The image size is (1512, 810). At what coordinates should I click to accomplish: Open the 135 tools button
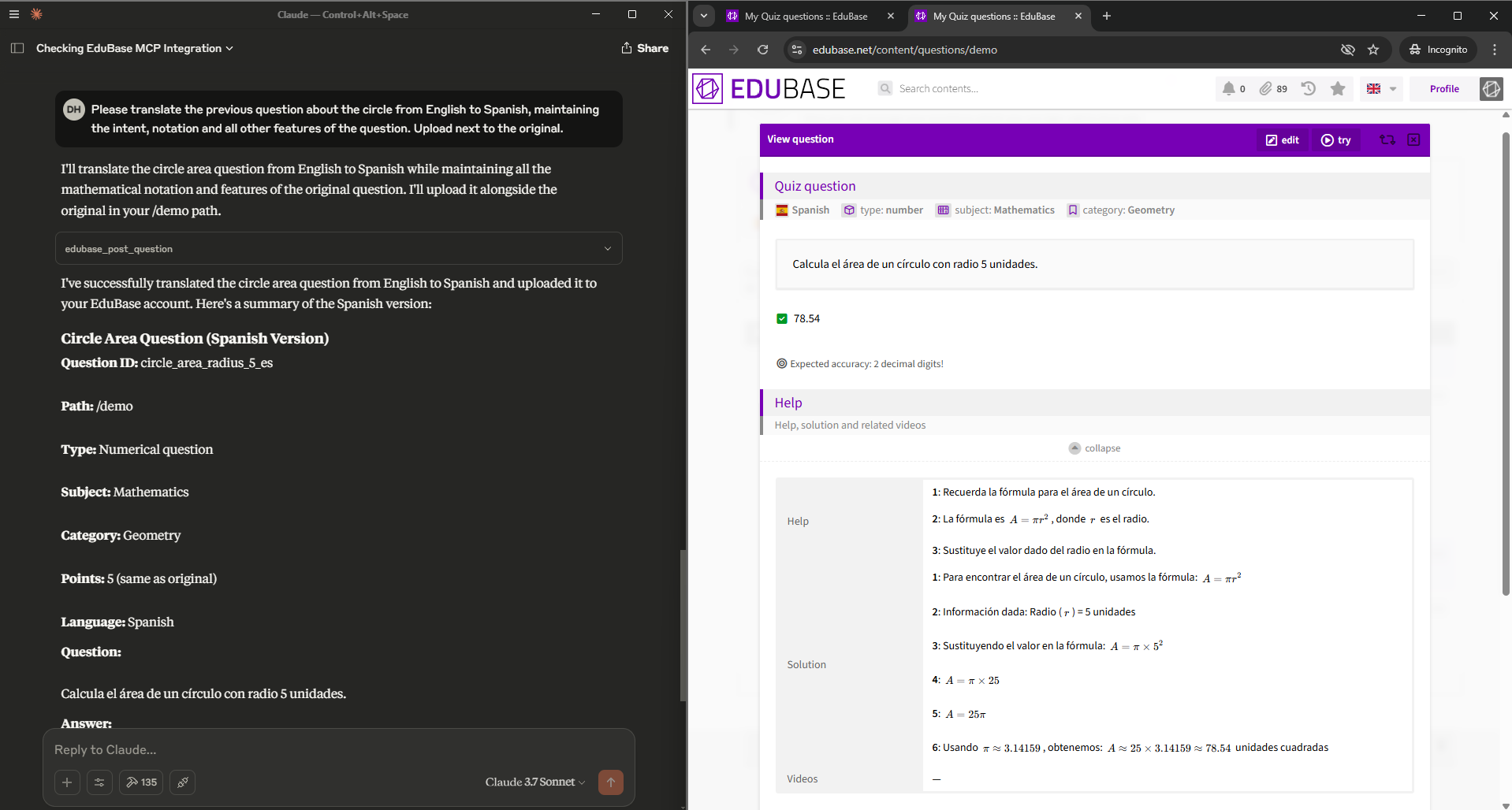tap(141, 782)
